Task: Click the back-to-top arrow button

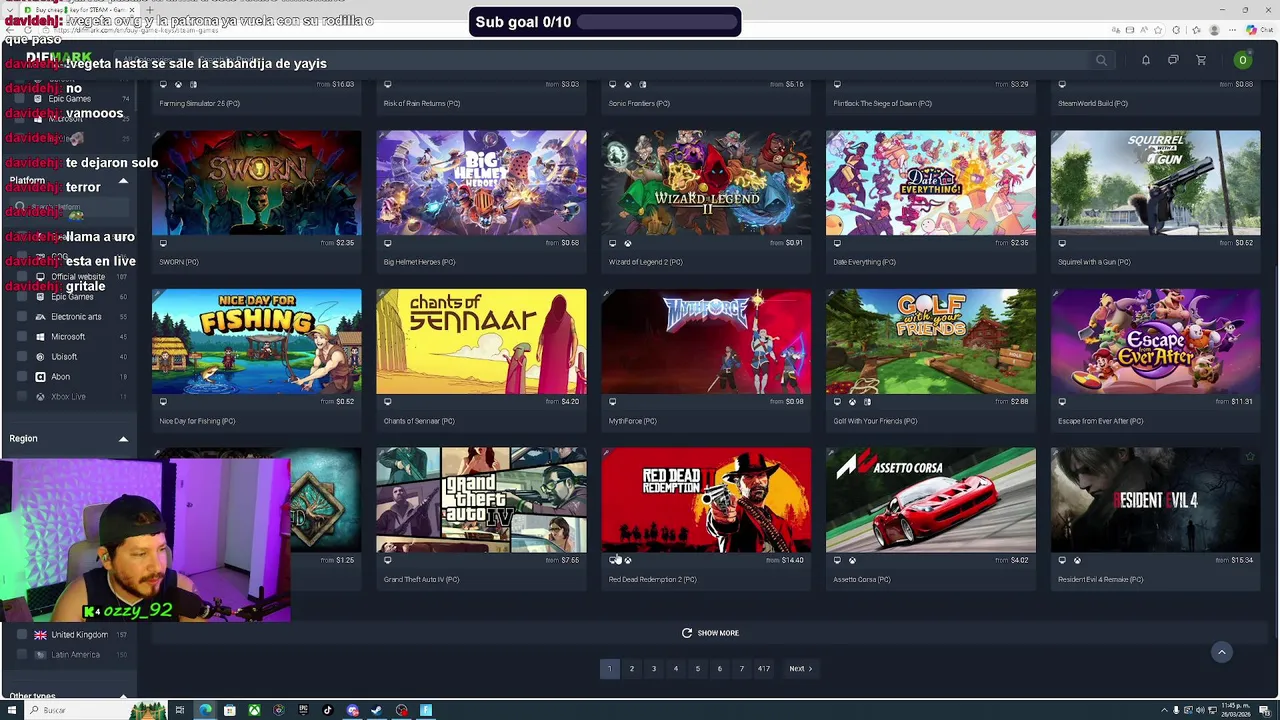Action: coord(1221,652)
